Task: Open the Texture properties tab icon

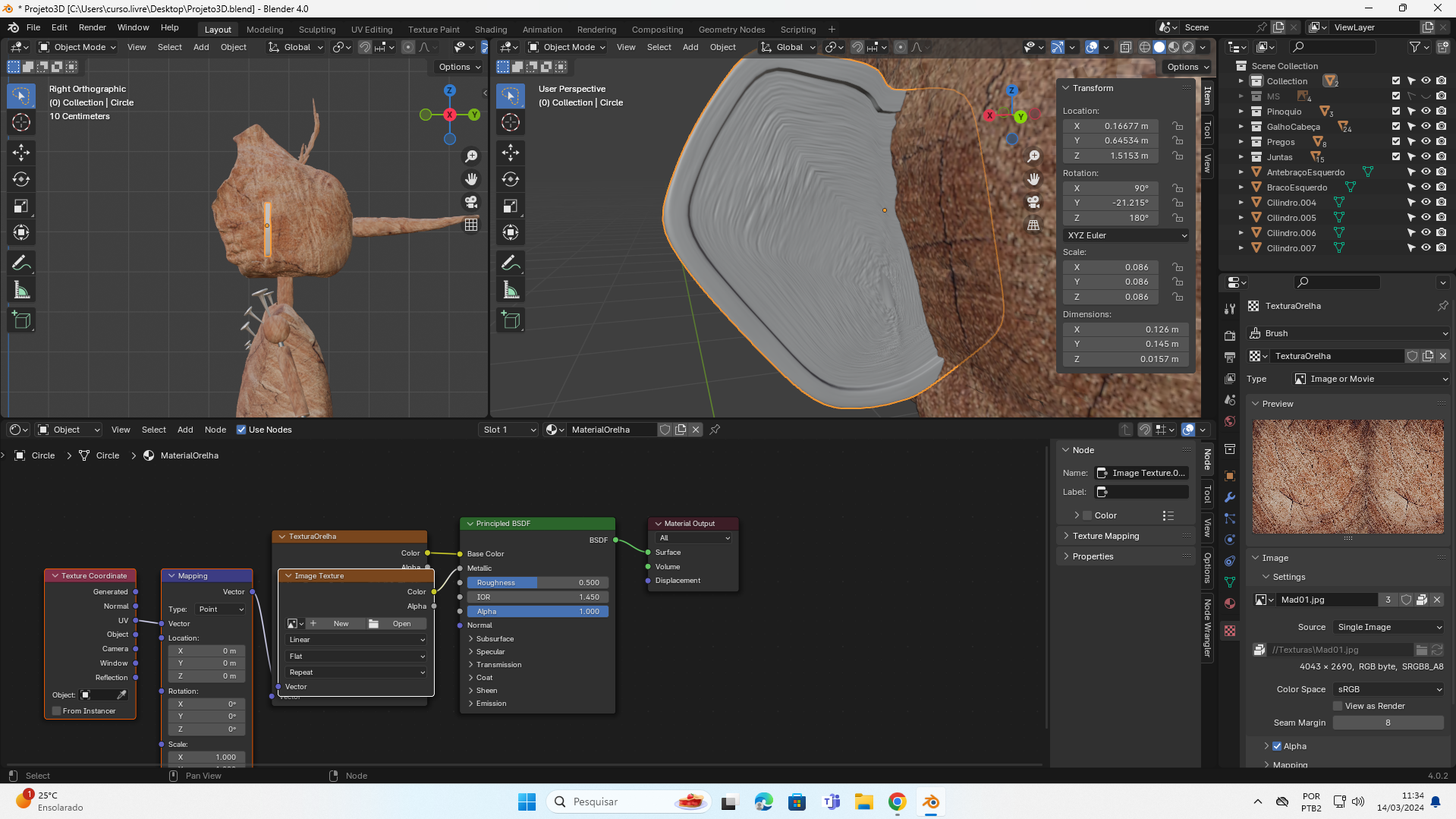Action: click(x=1230, y=631)
